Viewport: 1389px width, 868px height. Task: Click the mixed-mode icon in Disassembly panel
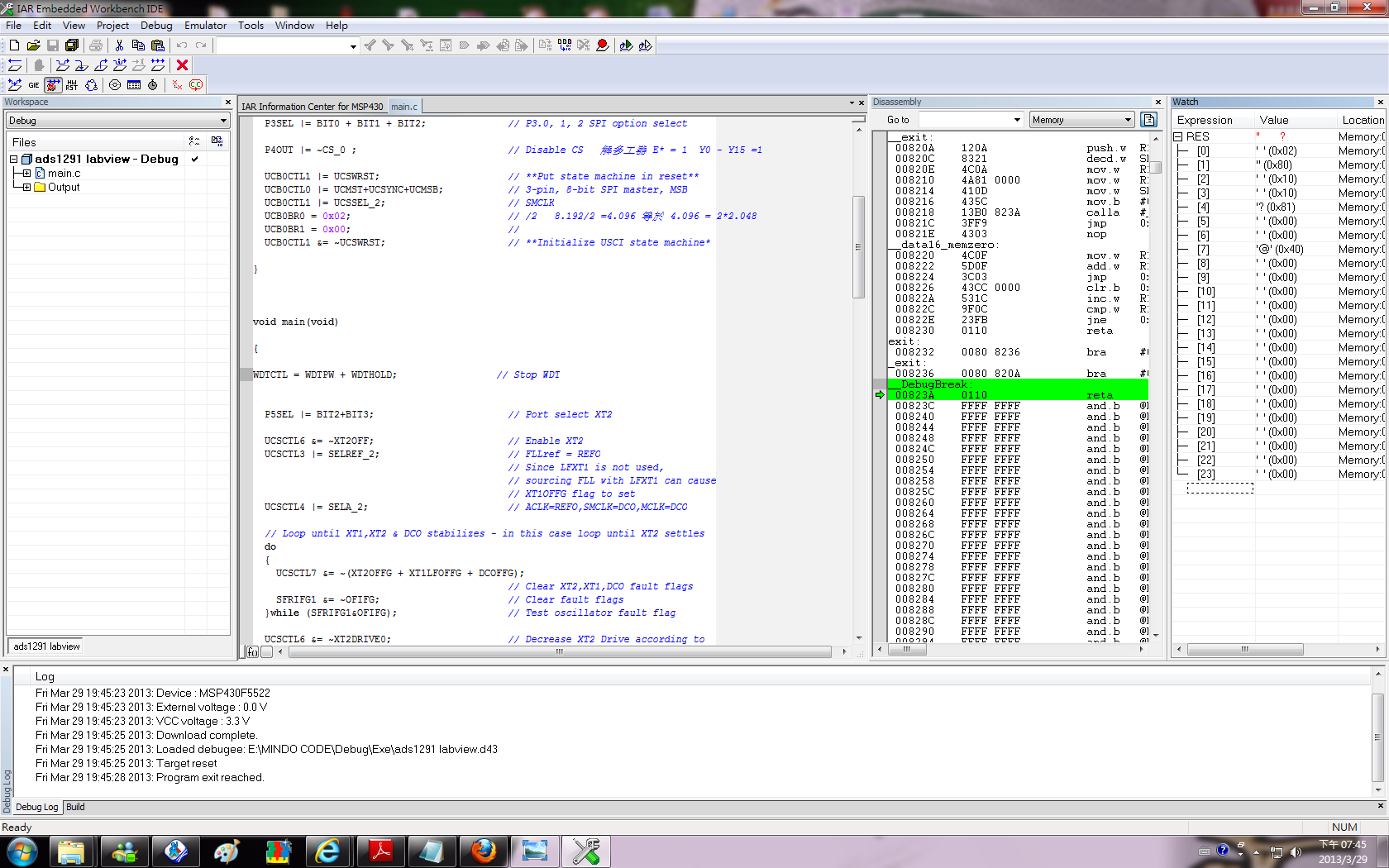point(1149,120)
